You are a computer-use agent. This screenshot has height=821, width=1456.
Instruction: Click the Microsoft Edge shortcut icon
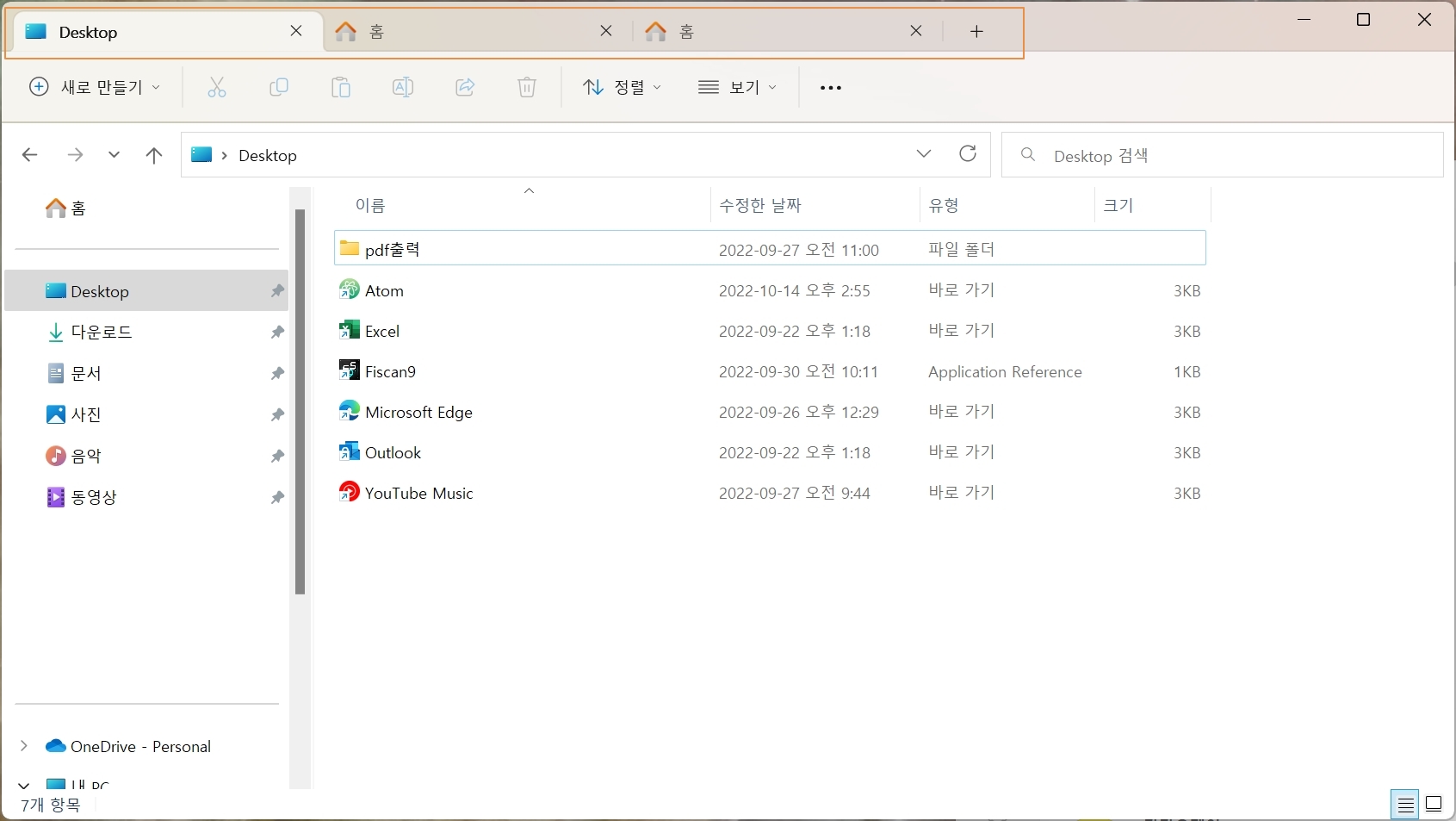tap(349, 410)
